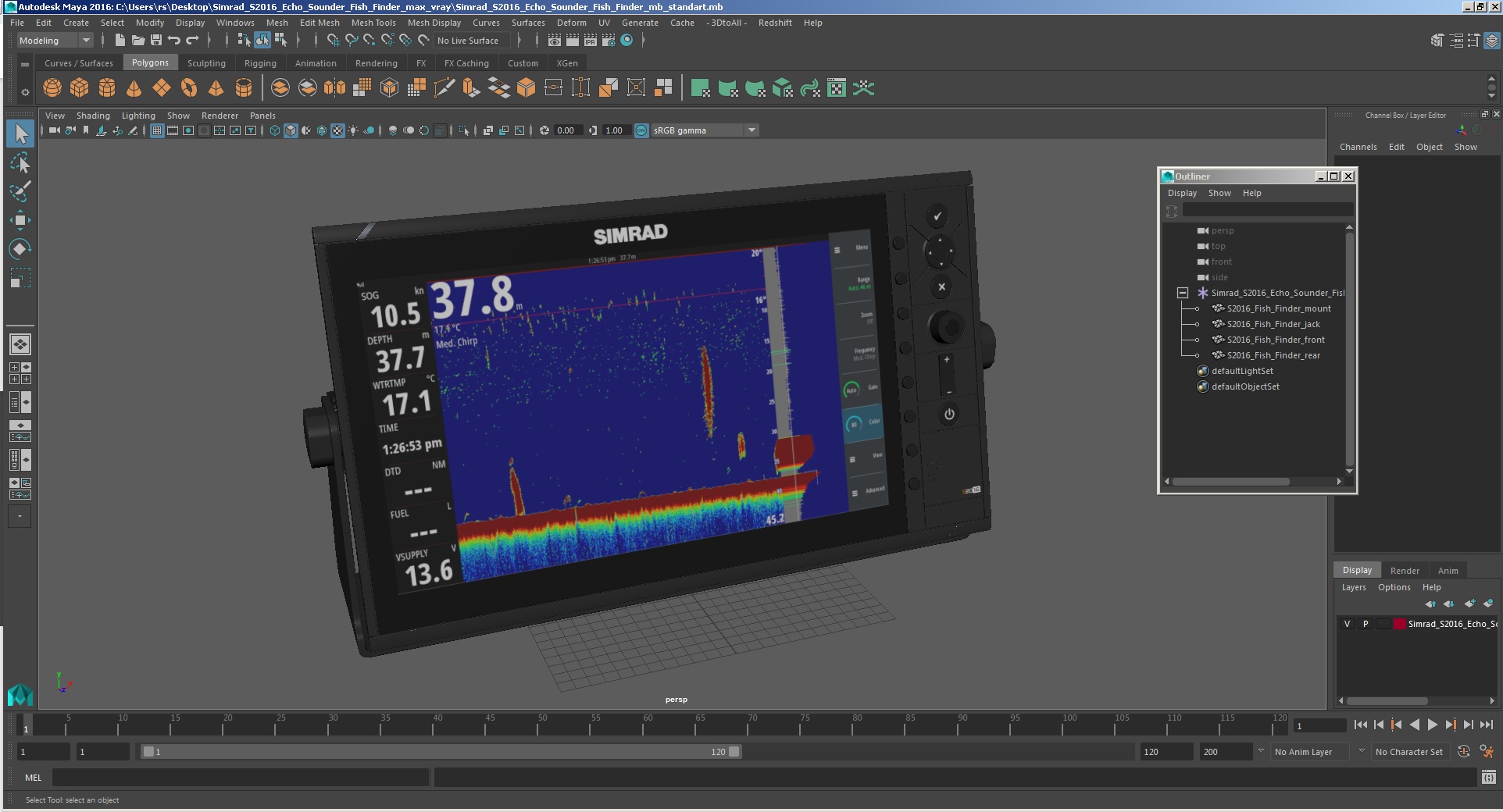Collapse the Simrad_S2016 group in Outliner

1183,293
